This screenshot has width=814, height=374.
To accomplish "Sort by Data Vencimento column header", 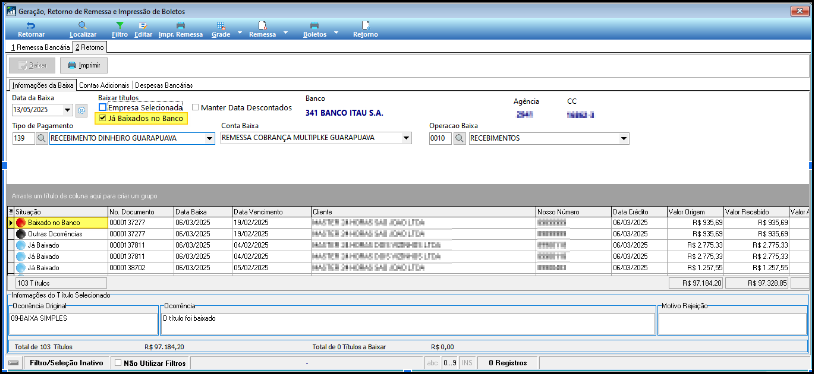I will (271, 212).
